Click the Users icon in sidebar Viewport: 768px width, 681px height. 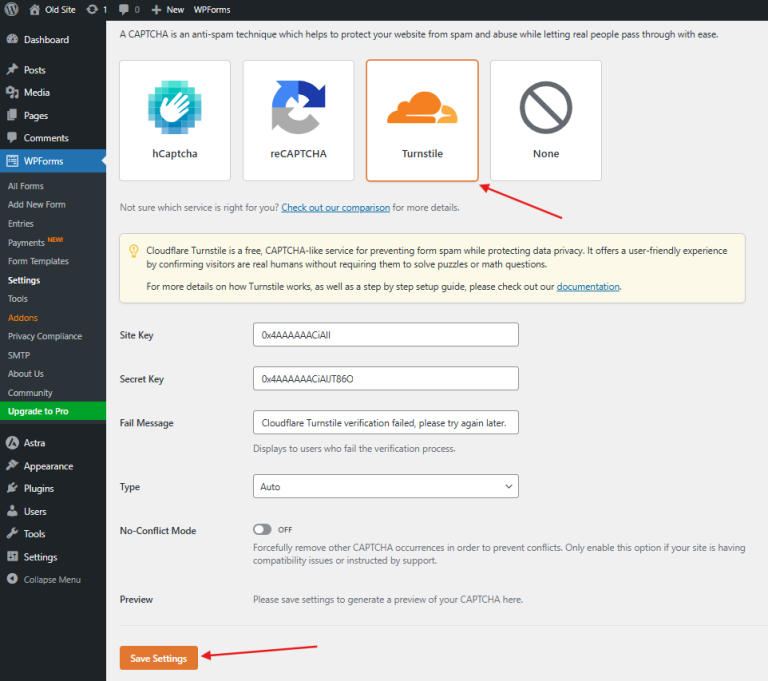point(12,511)
